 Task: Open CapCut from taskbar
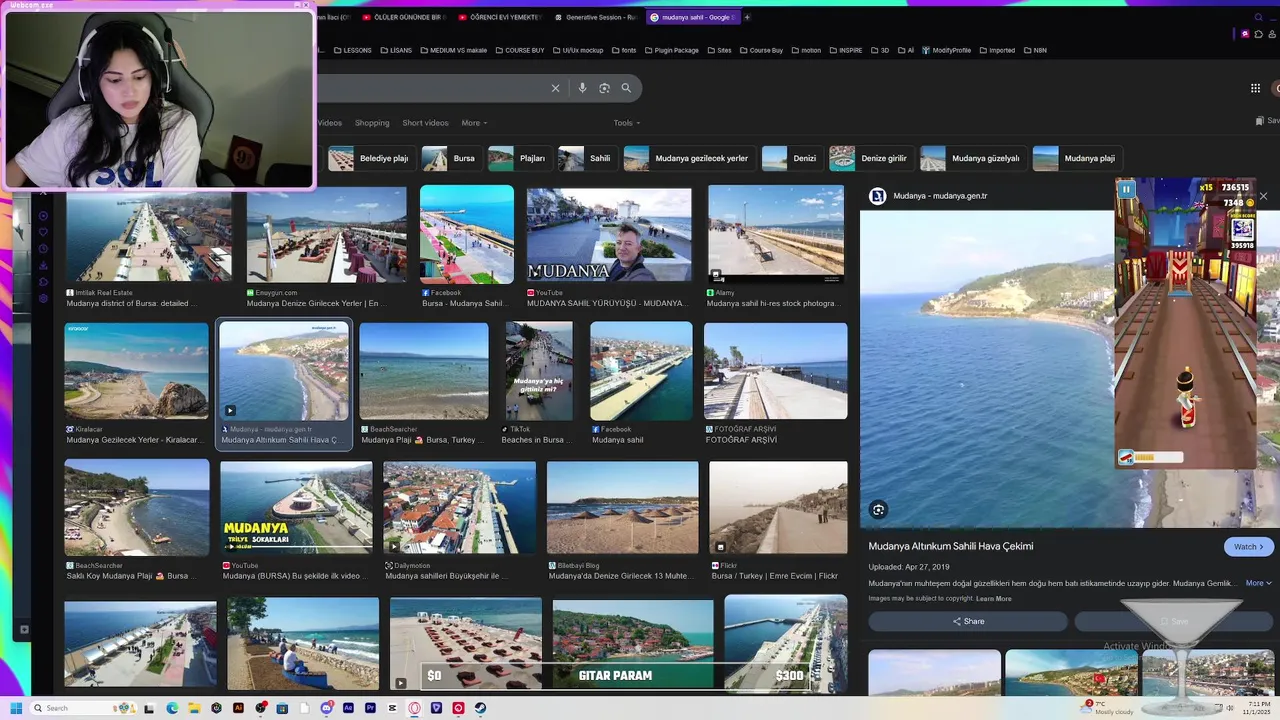tap(392, 708)
